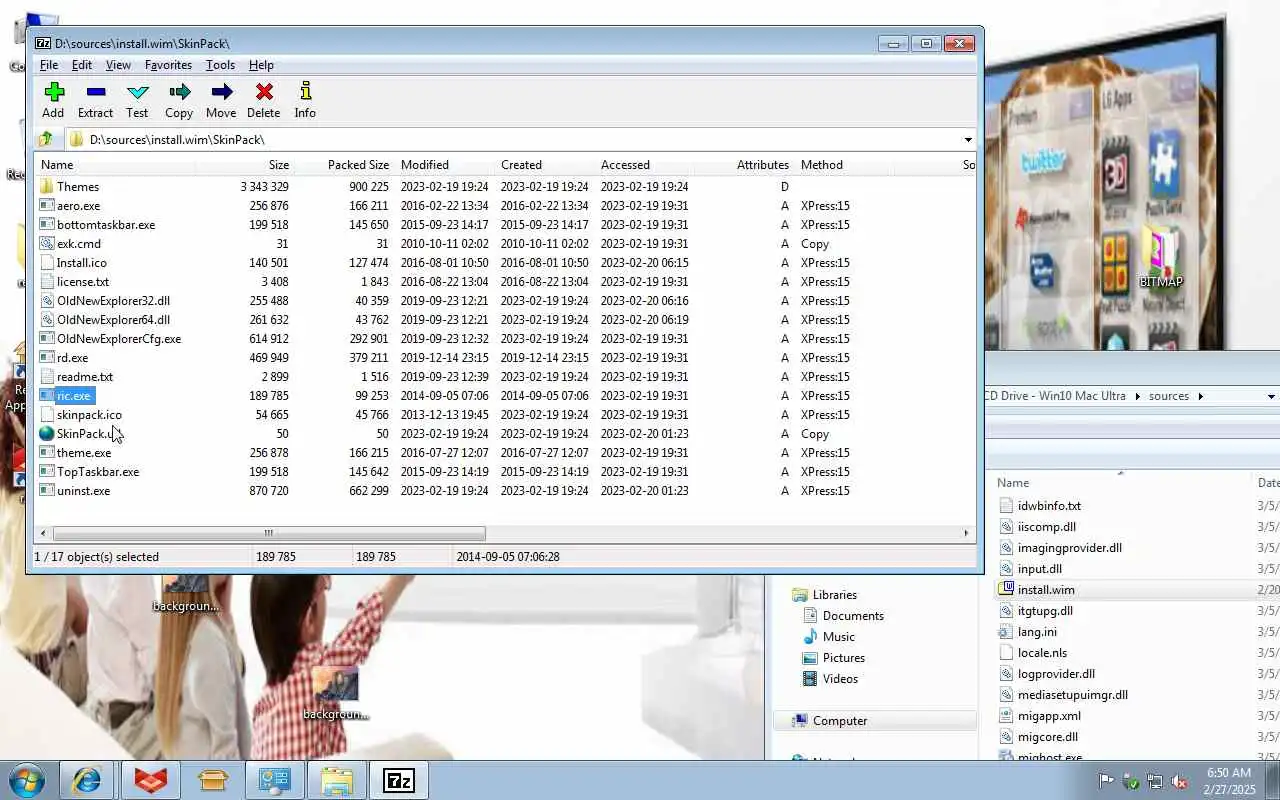
Task: Click the horizontal scrollbar thumb
Action: [268, 534]
